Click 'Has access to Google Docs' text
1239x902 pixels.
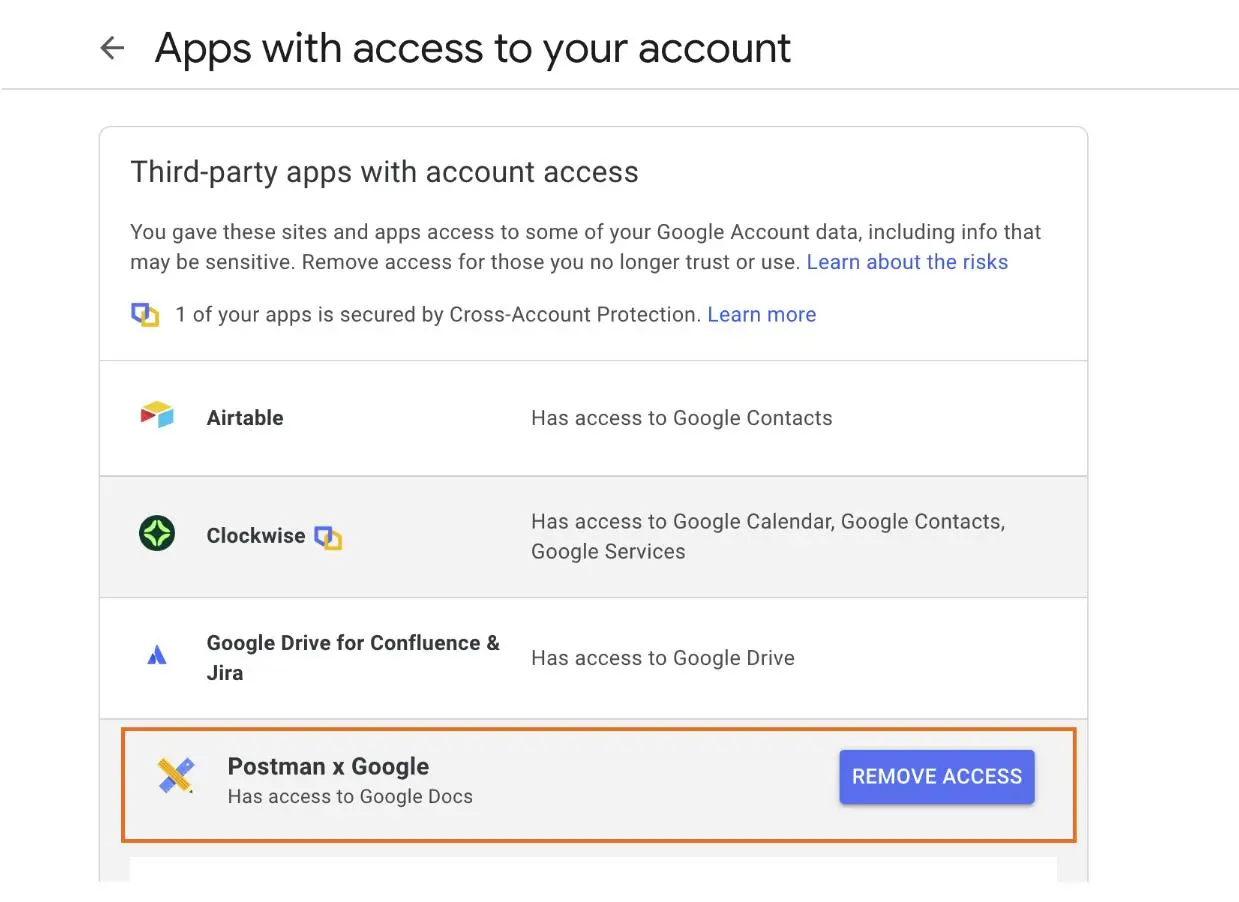[x=350, y=797]
